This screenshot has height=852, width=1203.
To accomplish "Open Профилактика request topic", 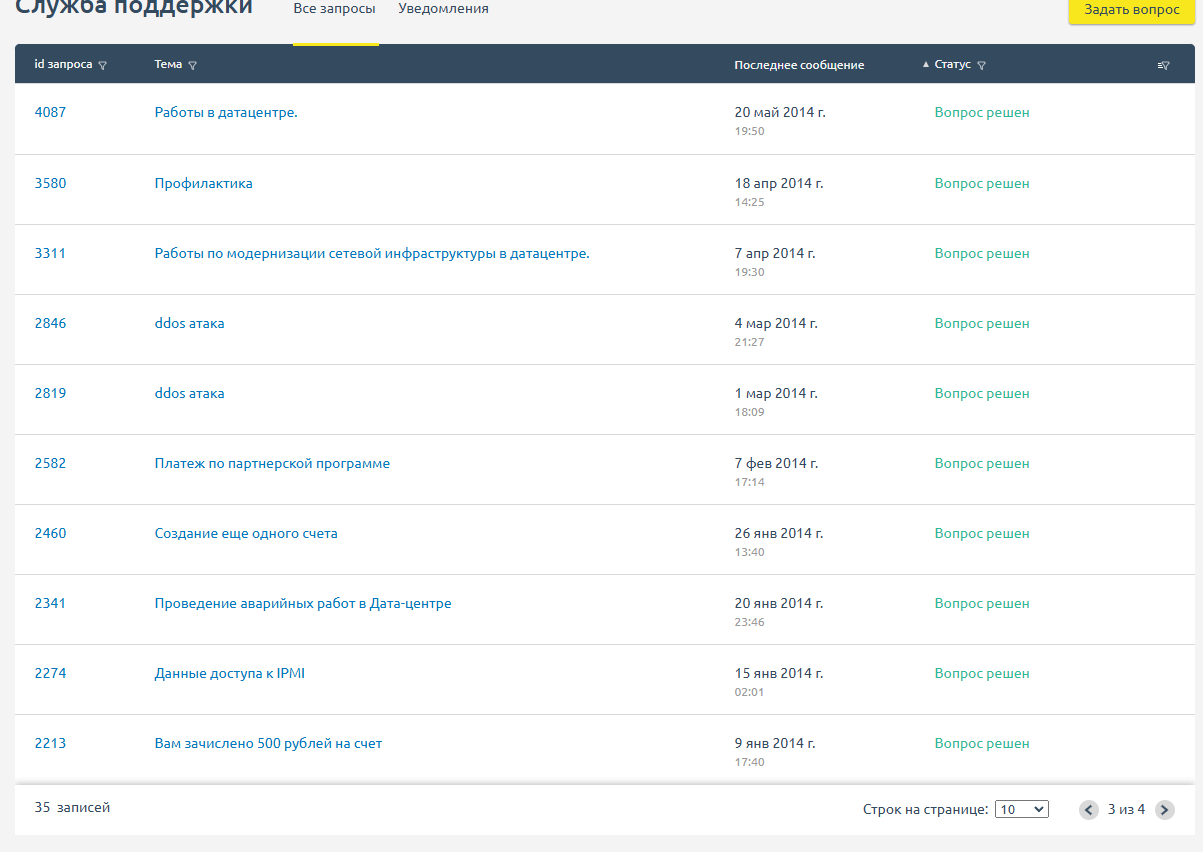I will pyautogui.click(x=203, y=184).
